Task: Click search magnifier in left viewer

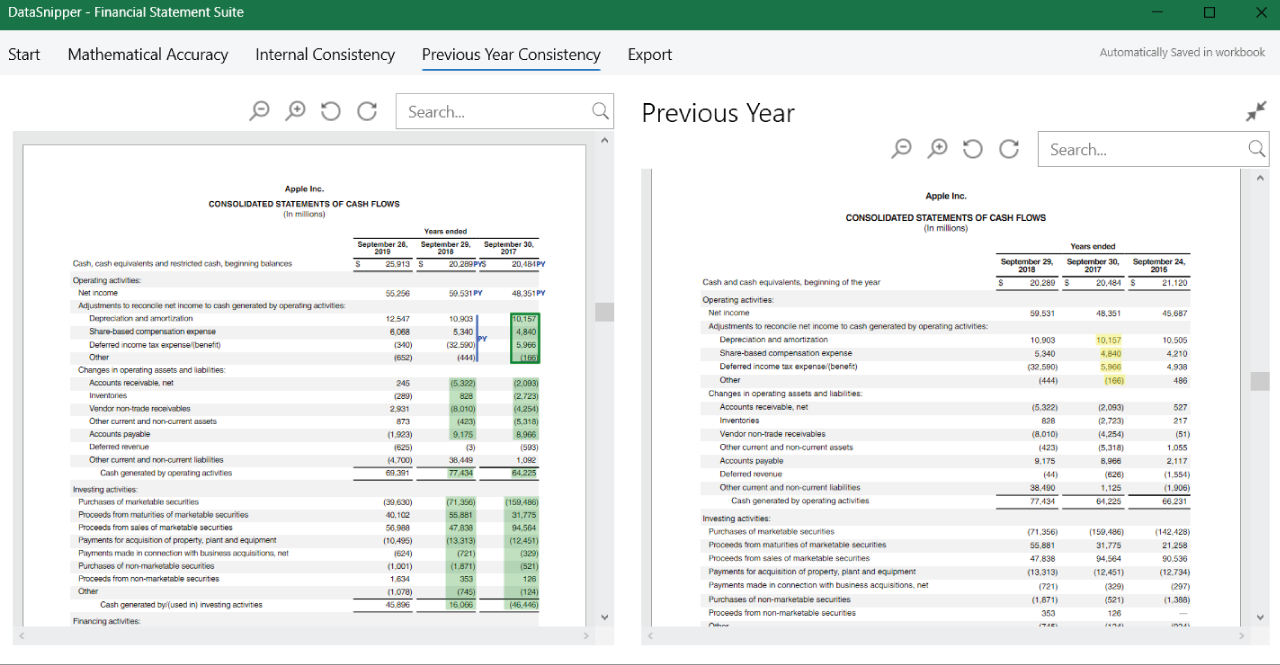Action: pyautogui.click(x=600, y=111)
